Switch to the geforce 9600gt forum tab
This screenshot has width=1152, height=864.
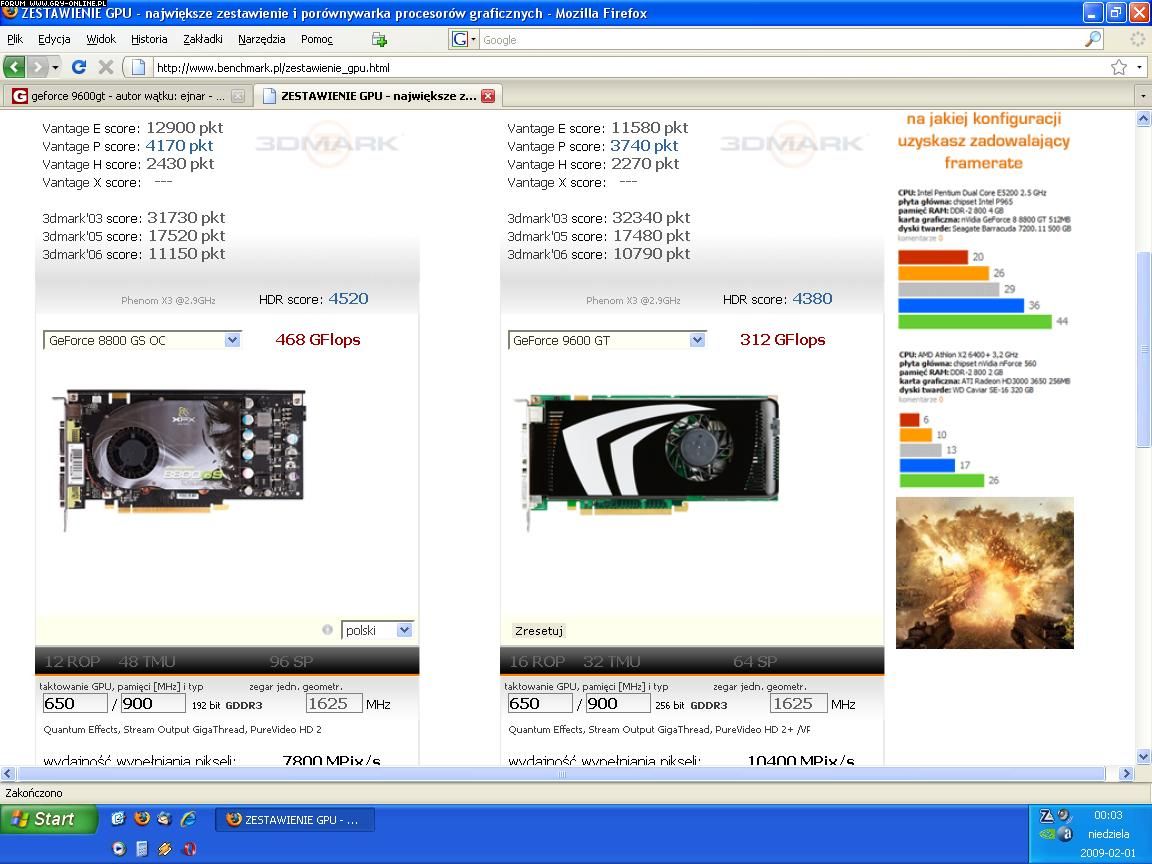(x=125, y=96)
